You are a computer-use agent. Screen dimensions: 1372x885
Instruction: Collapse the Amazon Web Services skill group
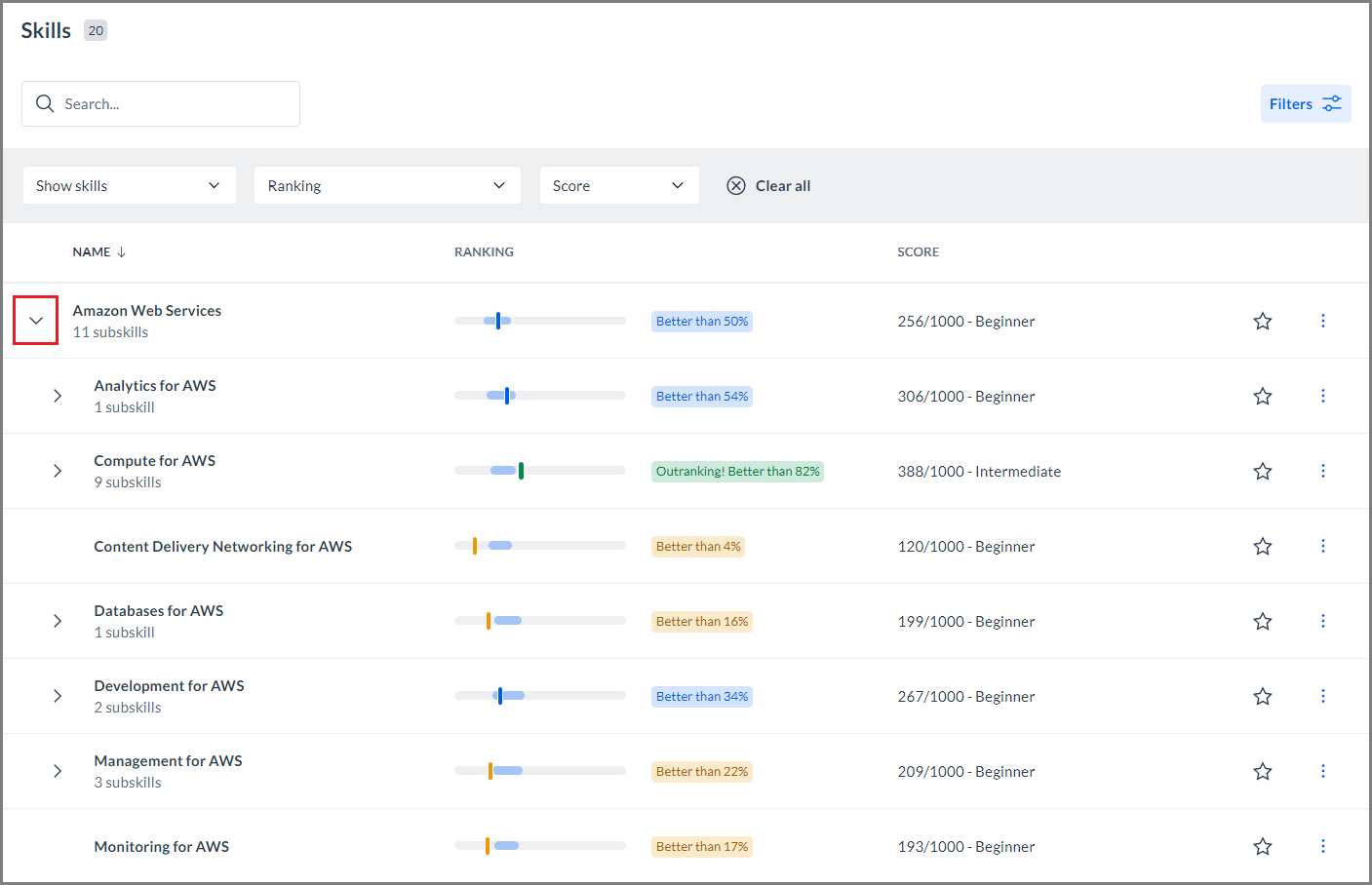point(36,321)
